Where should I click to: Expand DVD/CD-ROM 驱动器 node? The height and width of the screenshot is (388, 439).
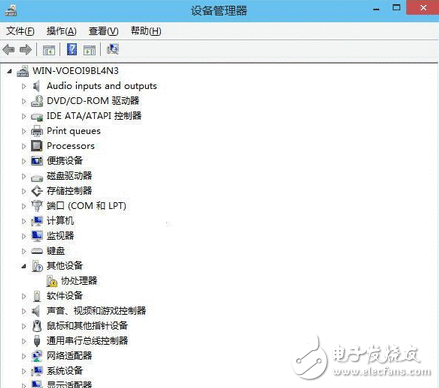tap(24, 101)
